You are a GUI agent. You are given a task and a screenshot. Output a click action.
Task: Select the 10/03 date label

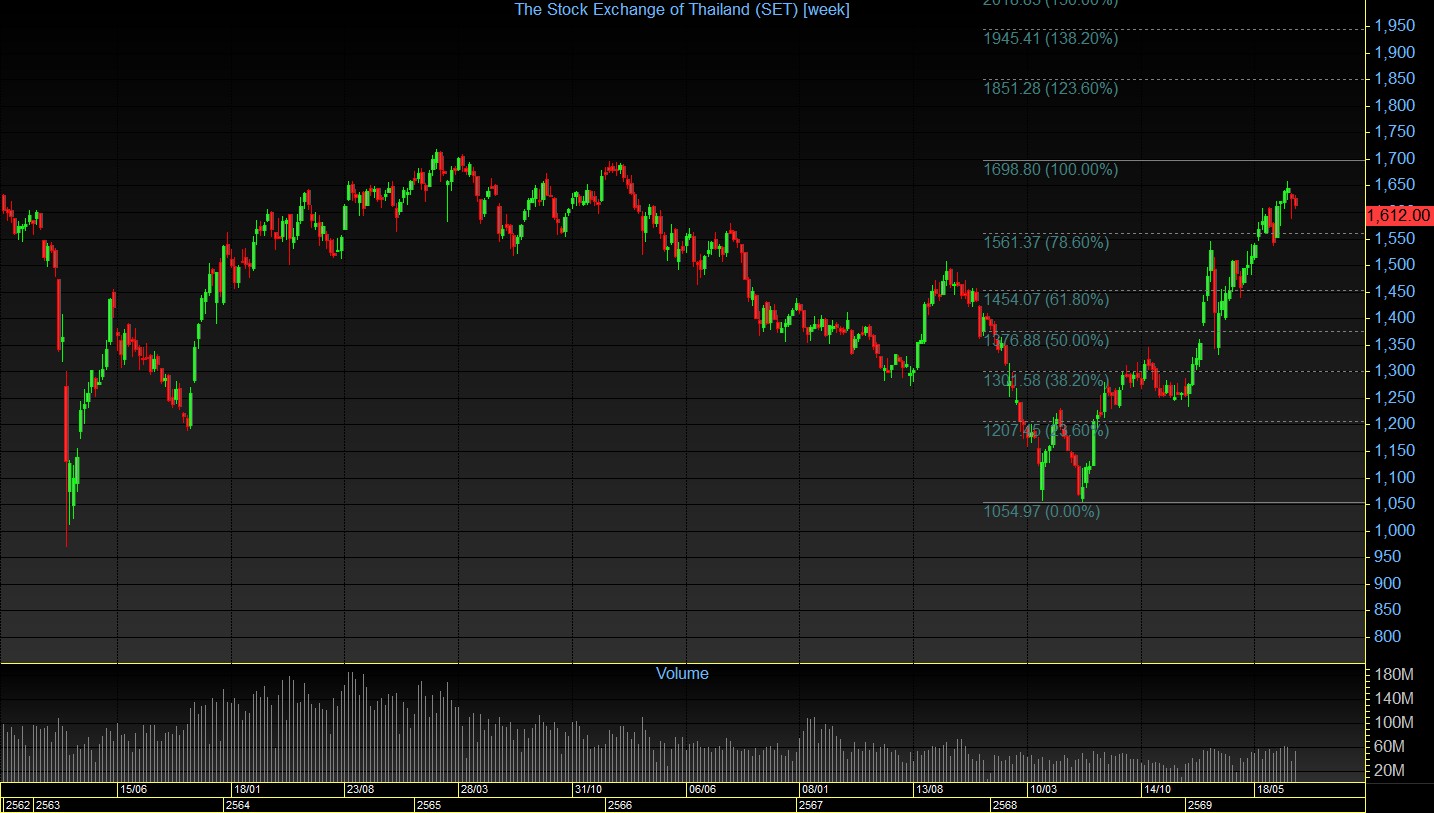tap(1044, 790)
